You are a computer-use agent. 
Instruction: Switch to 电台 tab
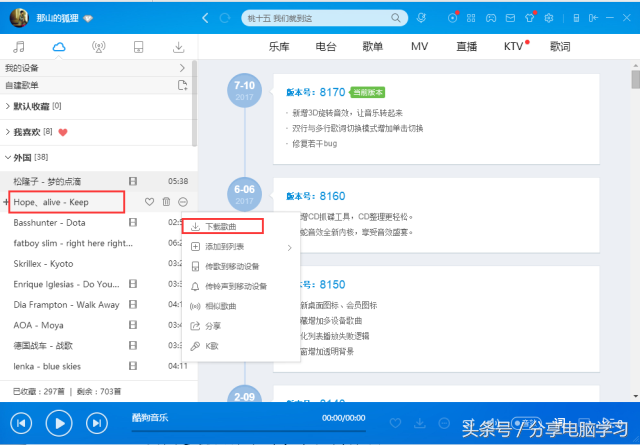[x=326, y=47]
